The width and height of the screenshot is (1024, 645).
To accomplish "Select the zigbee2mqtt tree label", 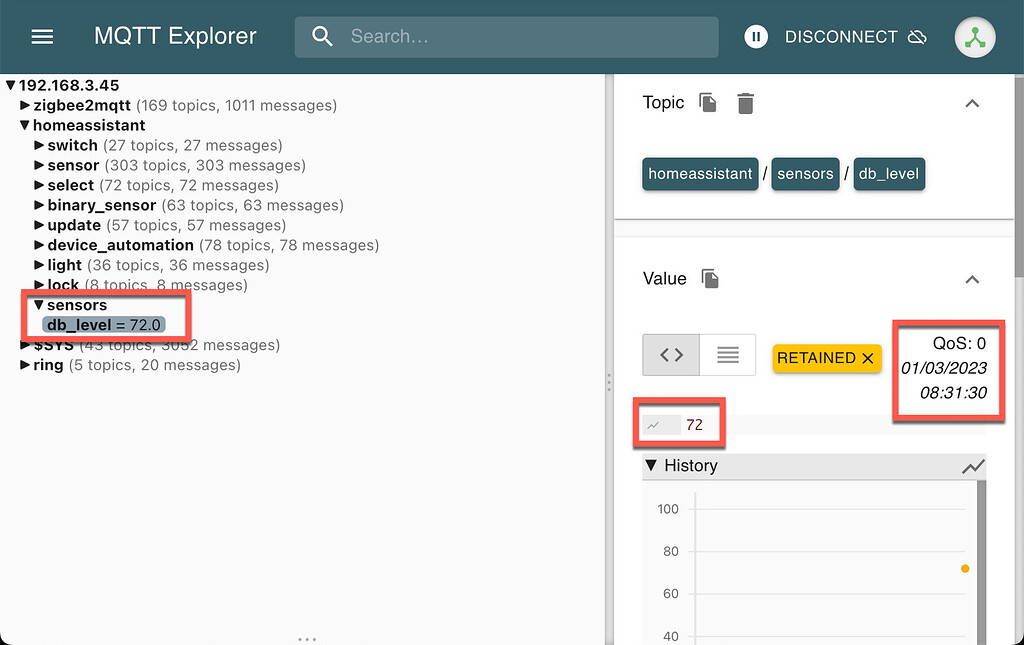I will [82, 105].
